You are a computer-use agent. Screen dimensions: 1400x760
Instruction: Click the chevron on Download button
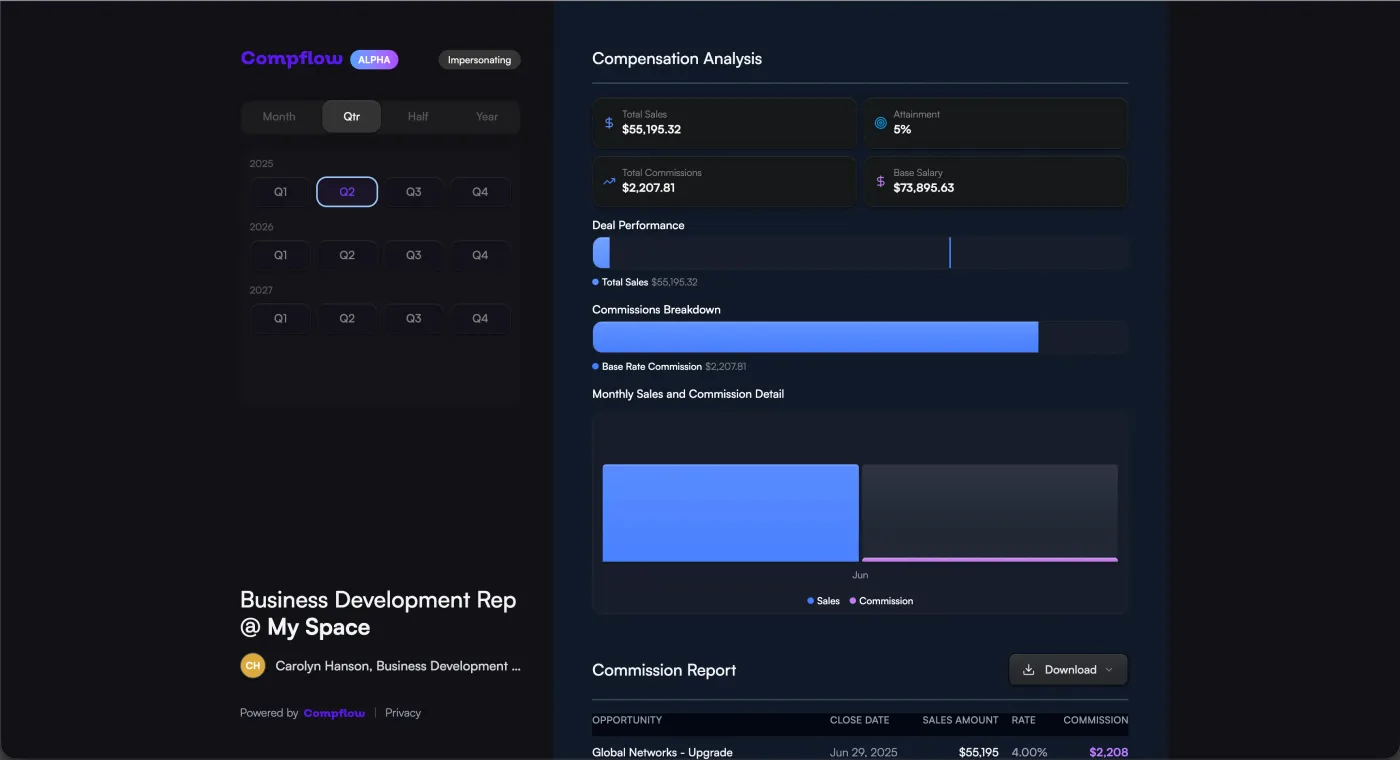1109,670
